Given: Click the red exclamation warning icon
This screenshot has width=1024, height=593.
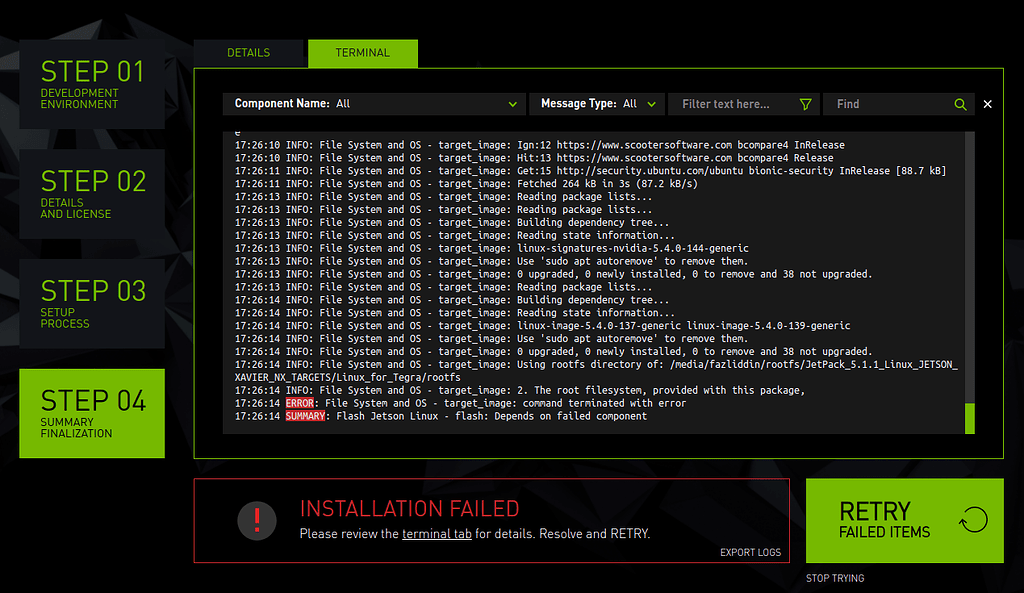Looking at the screenshot, I should coord(257,521).
